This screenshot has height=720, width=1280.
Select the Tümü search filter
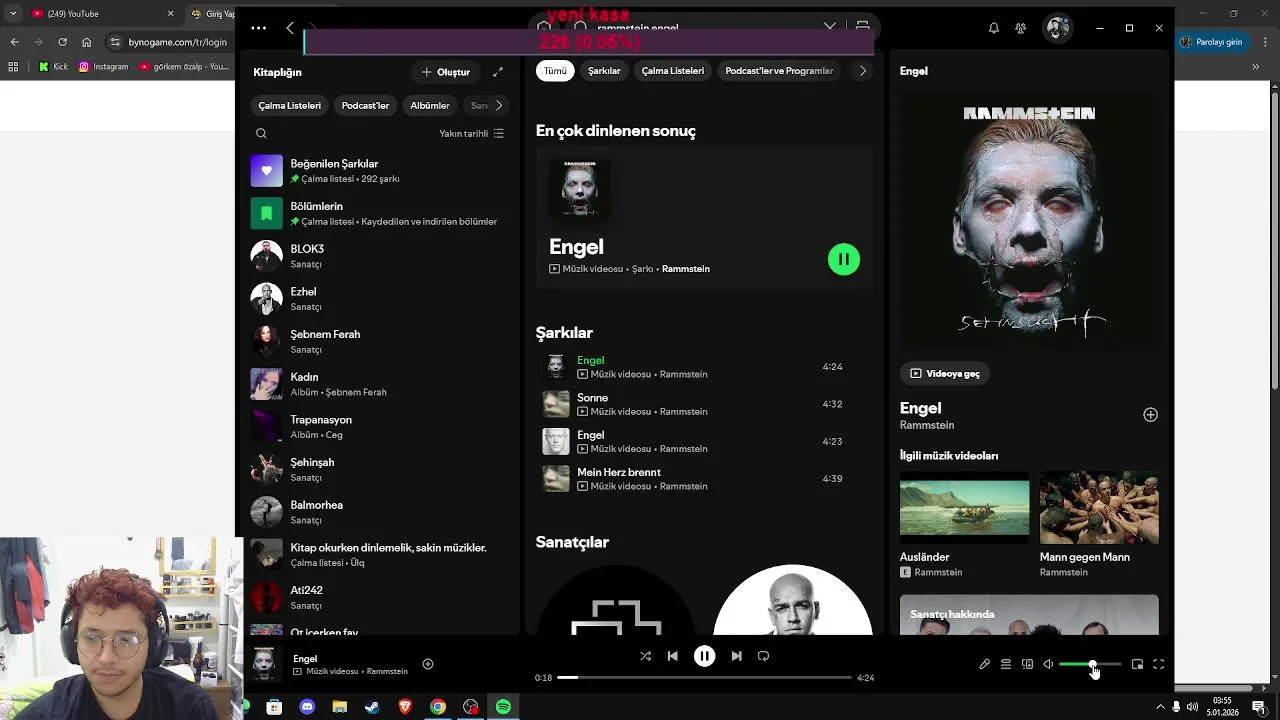point(555,71)
